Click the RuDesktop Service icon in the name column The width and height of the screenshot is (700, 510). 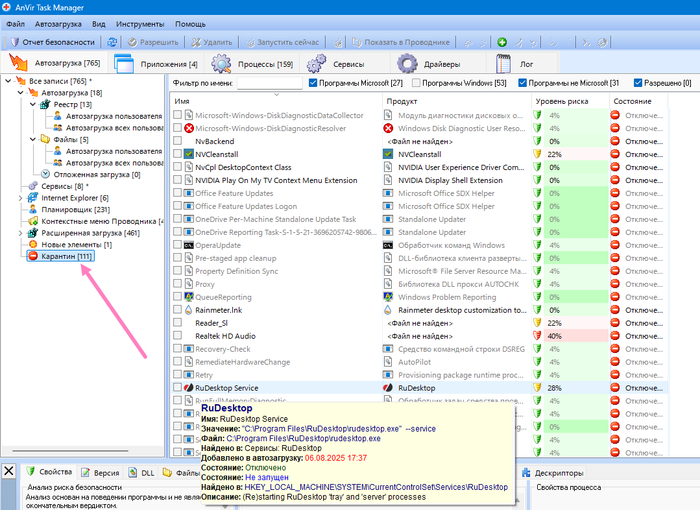(188, 387)
